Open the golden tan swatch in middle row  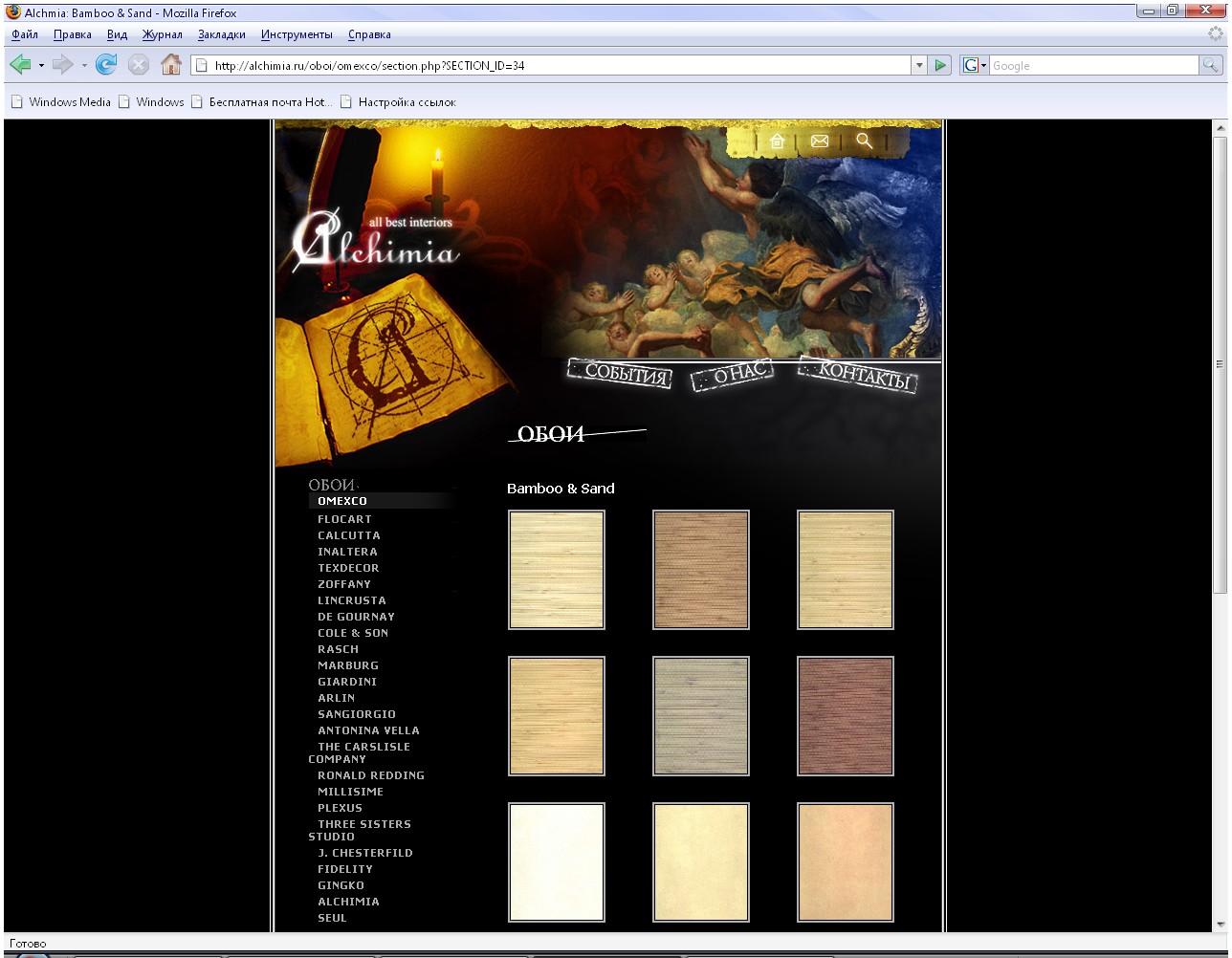[x=557, y=716]
